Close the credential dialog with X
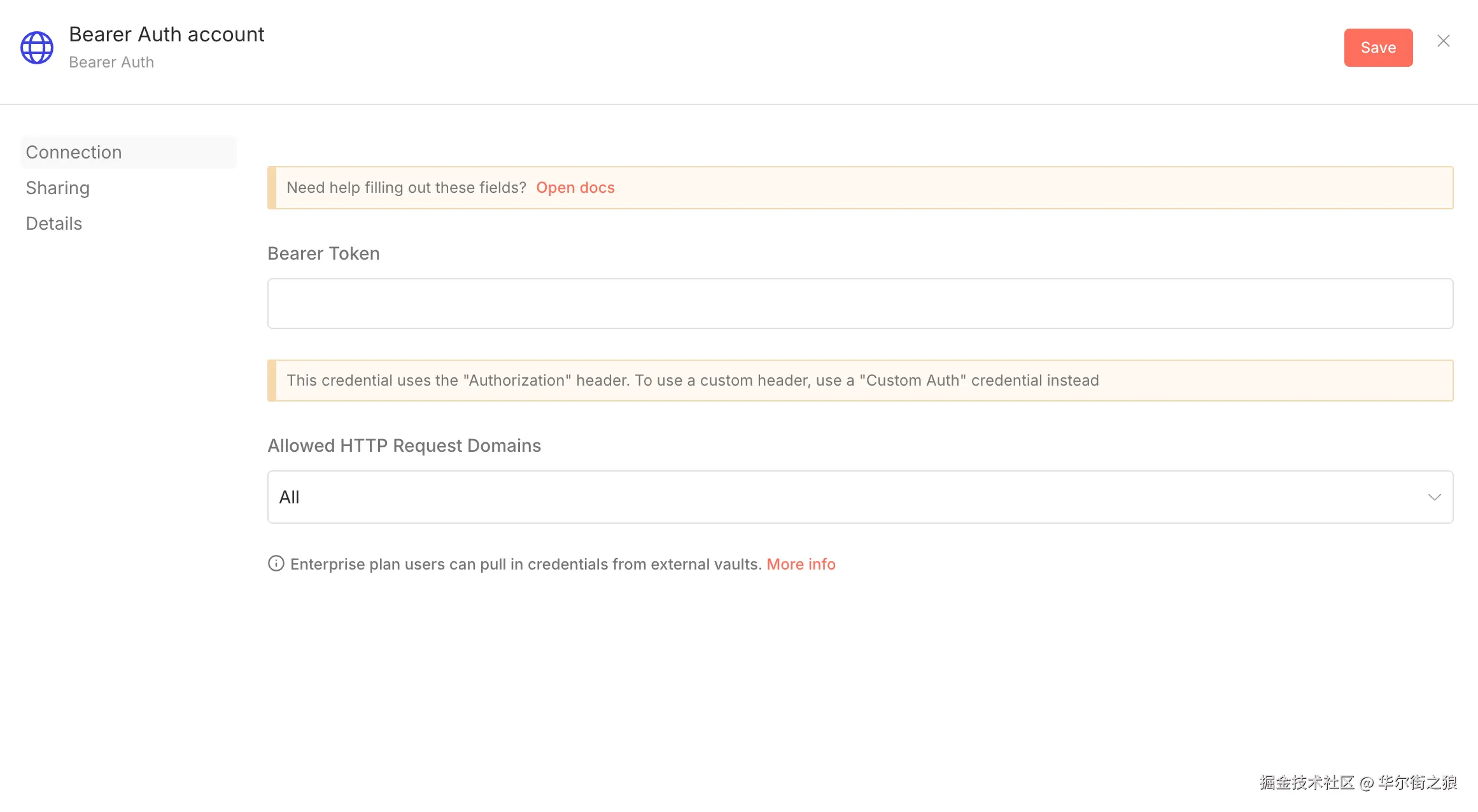Image resolution: width=1478 pixels, height=812 pixels. click(1443, 41)
